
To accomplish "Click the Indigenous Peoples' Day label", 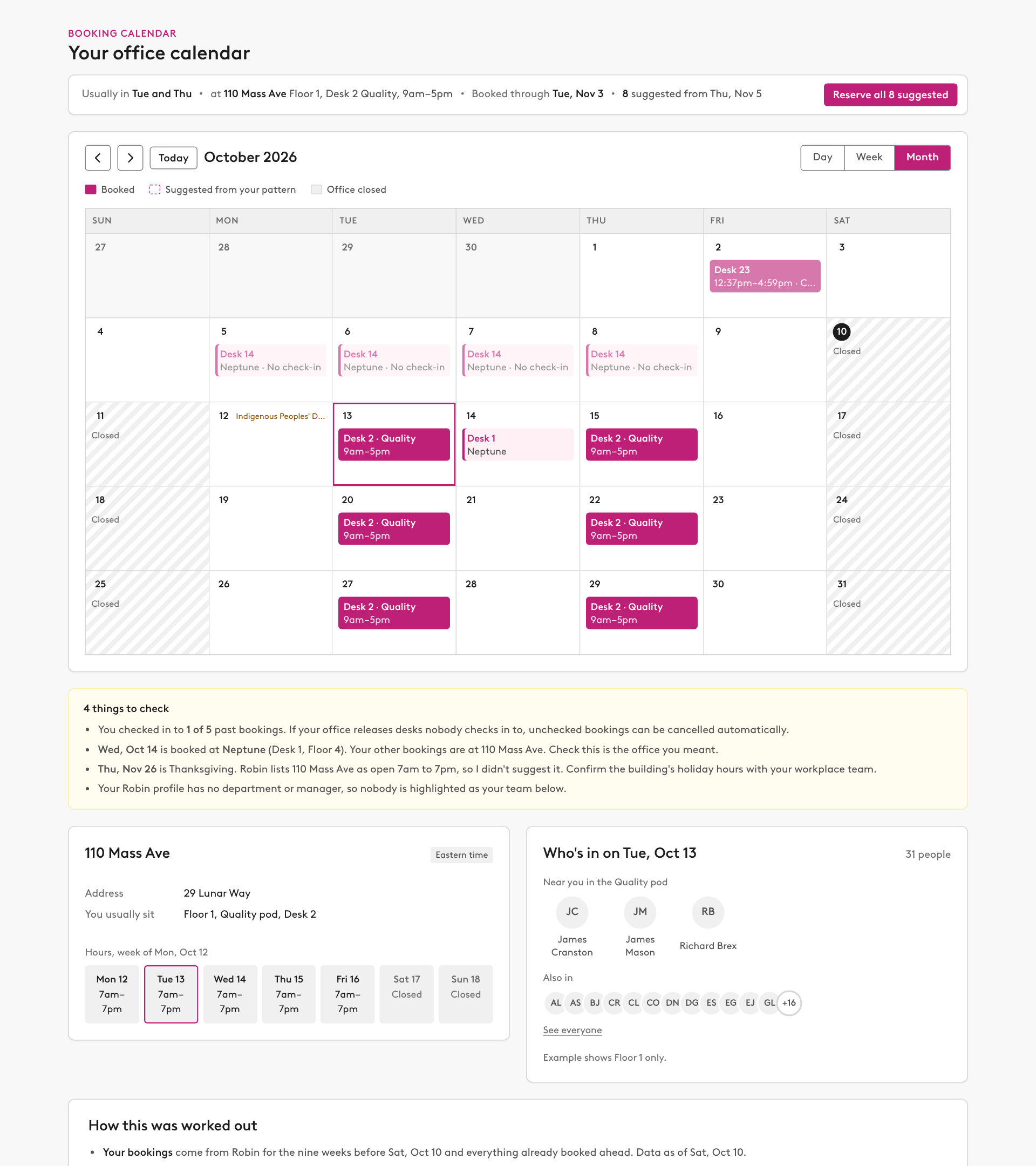I will (x=280, y=416).
